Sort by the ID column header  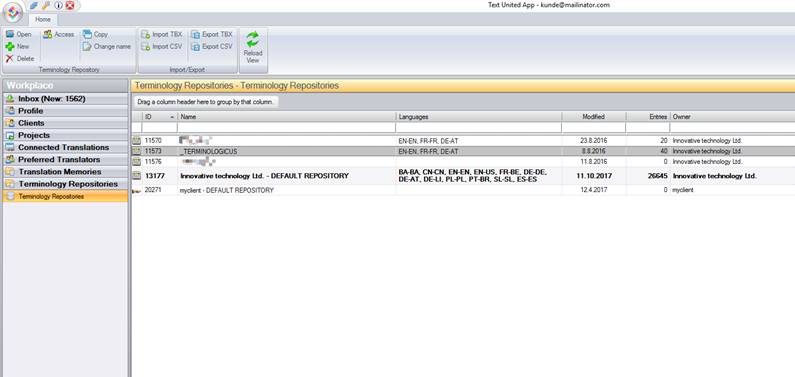pyautogui.click(x=160, y=117)
